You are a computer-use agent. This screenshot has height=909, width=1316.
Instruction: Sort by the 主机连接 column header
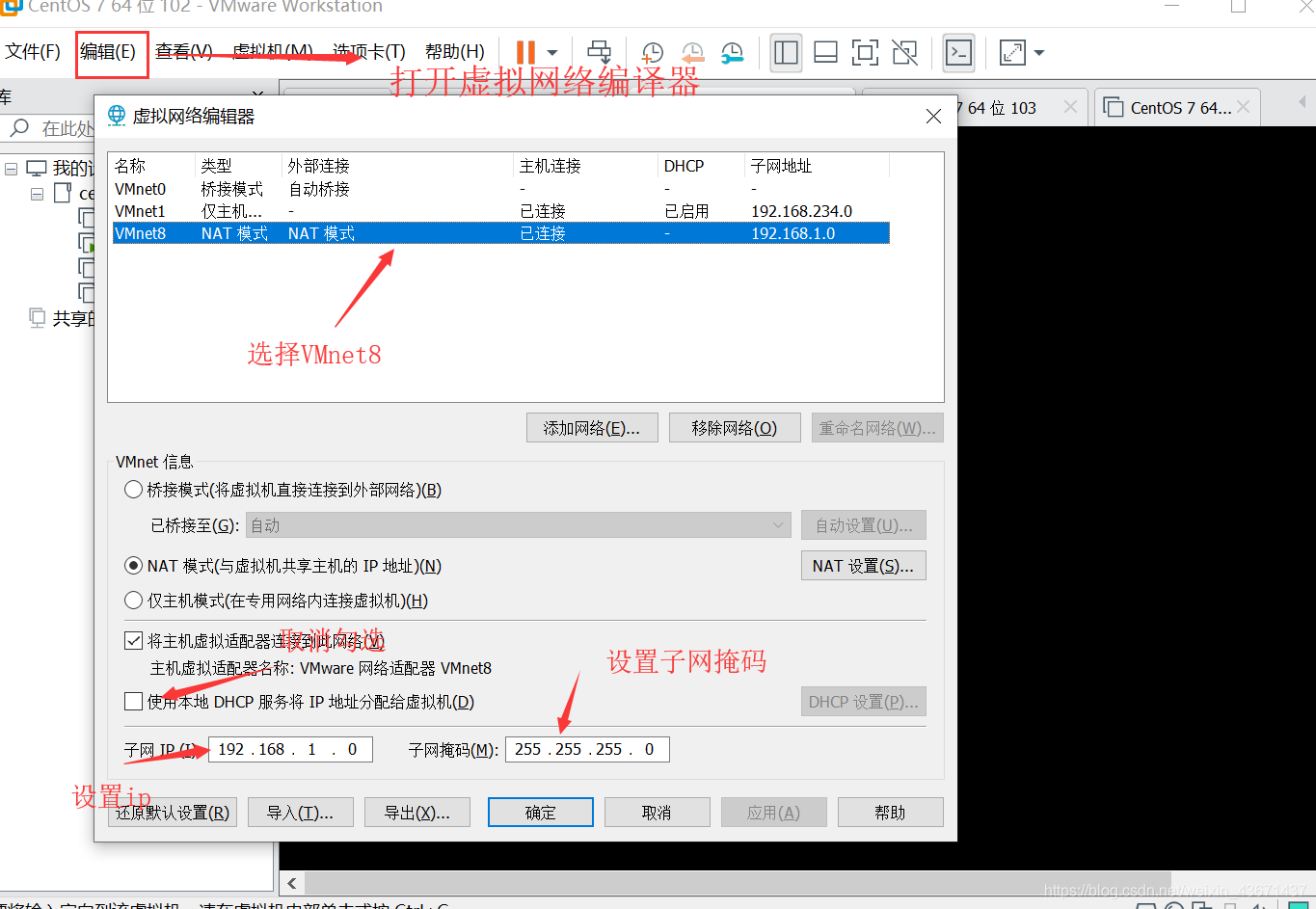point(586,166)
